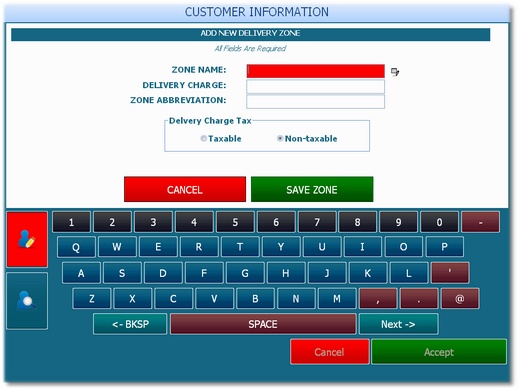Viewport: 520px width, 392px height.
Task: Tap the Q key
Action: [76, 247]
